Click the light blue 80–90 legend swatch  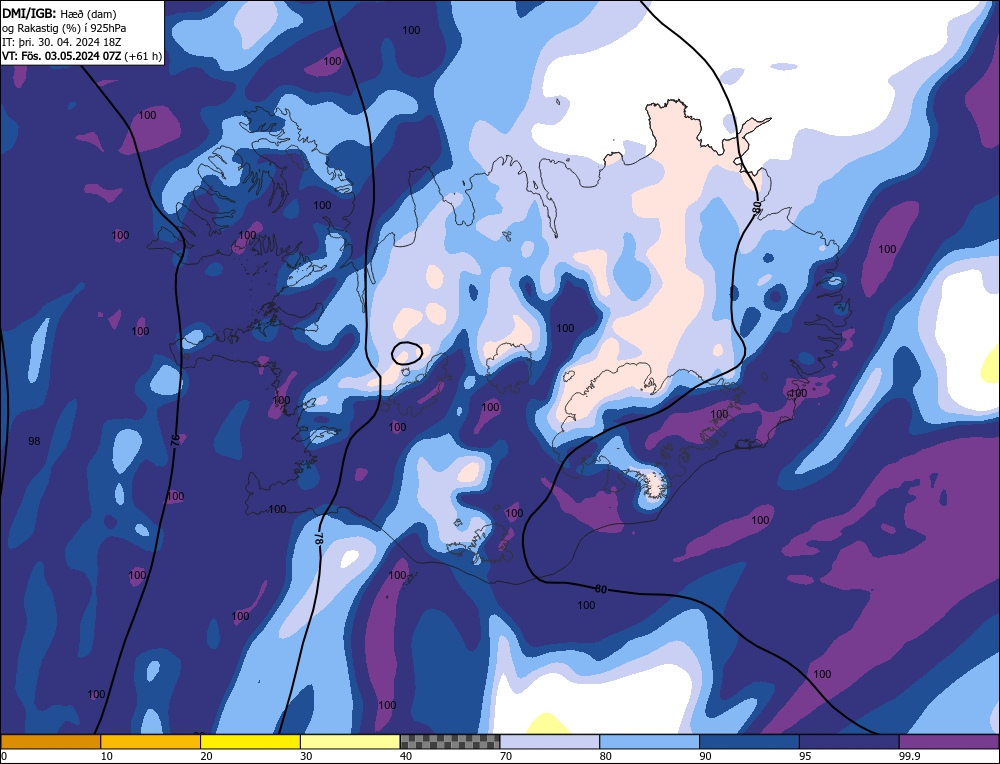point(649,741)
